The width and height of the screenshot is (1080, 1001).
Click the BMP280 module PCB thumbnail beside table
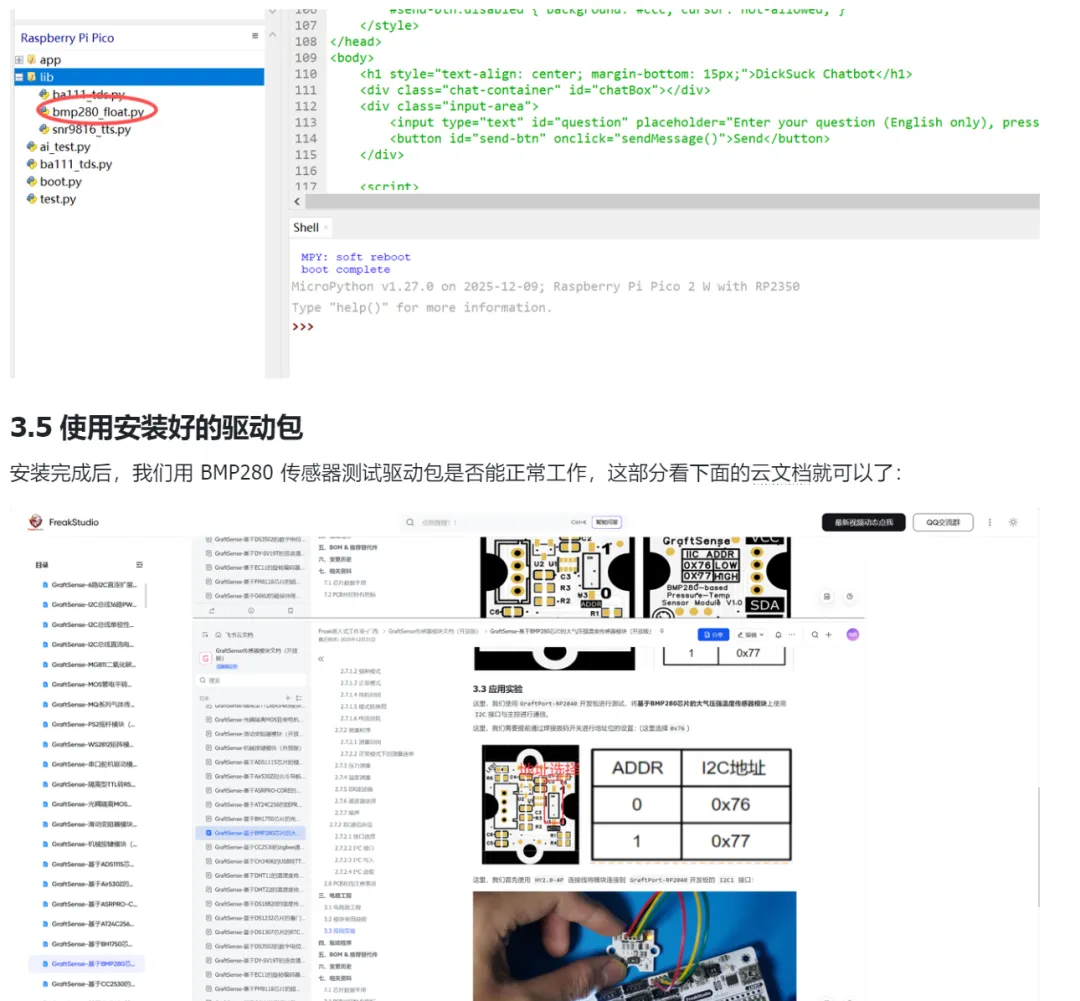530,805
